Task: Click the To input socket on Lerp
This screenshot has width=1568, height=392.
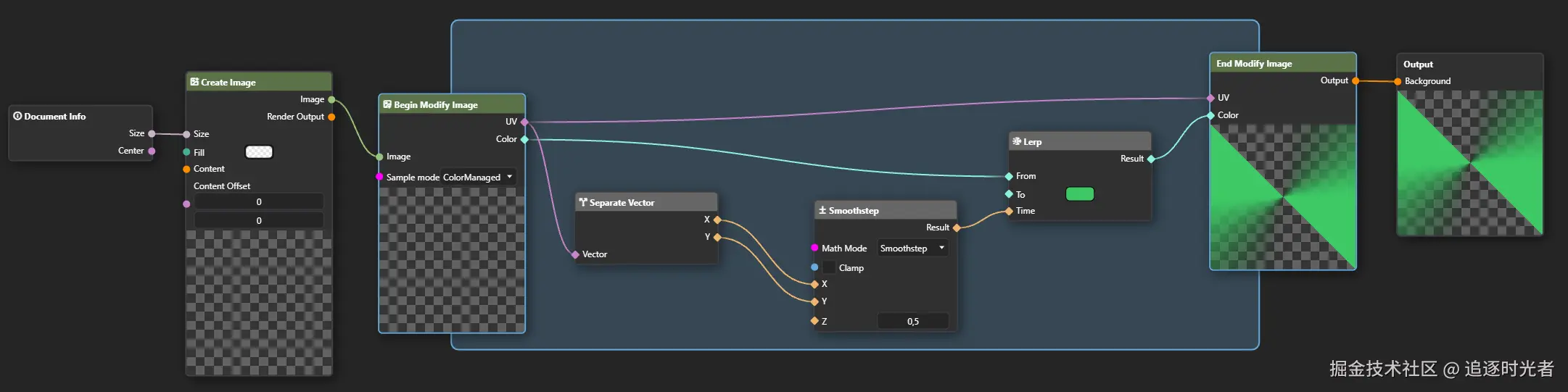Action: 1009,193
